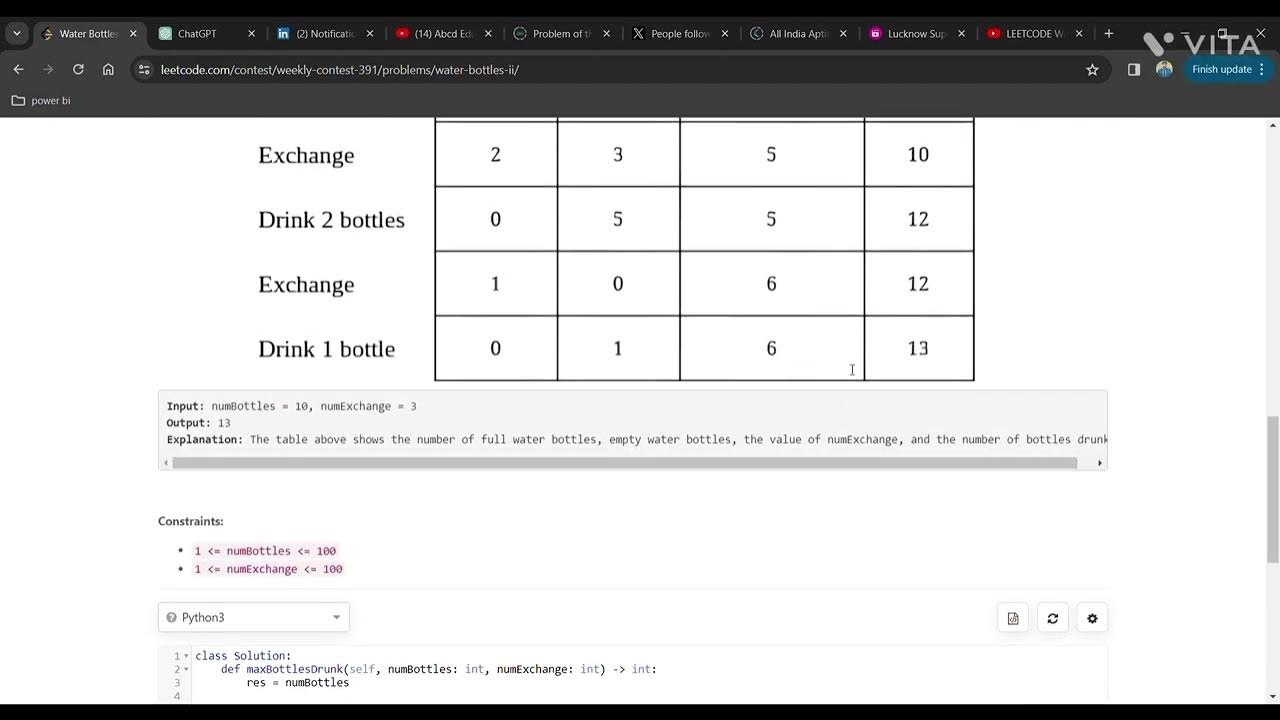Viewport: 1280px width, 720px height.
Task: Click 'res = numBottles' code line
Action: (298, 683)
